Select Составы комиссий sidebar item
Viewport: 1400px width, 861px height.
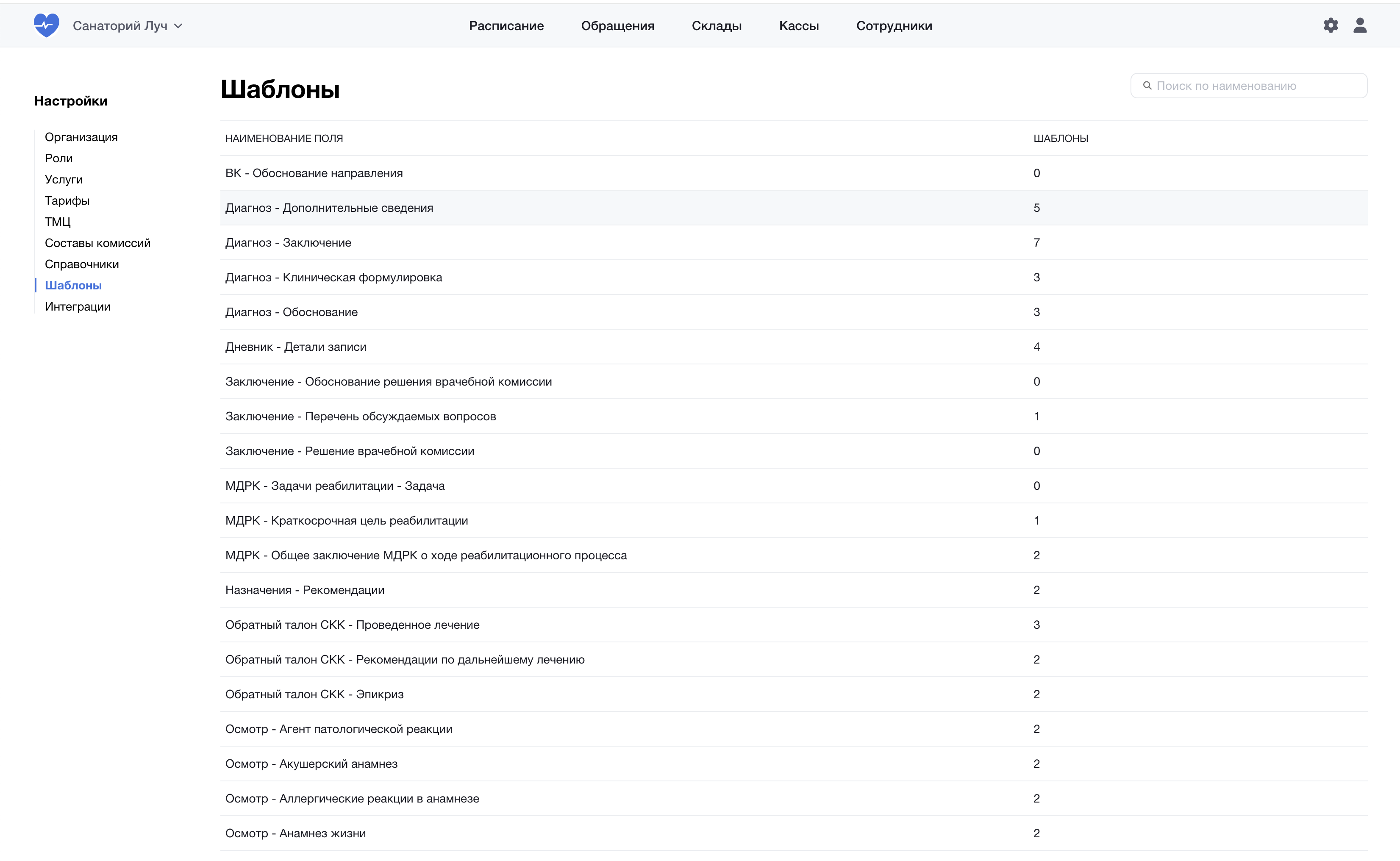click(x=97, y=243)
